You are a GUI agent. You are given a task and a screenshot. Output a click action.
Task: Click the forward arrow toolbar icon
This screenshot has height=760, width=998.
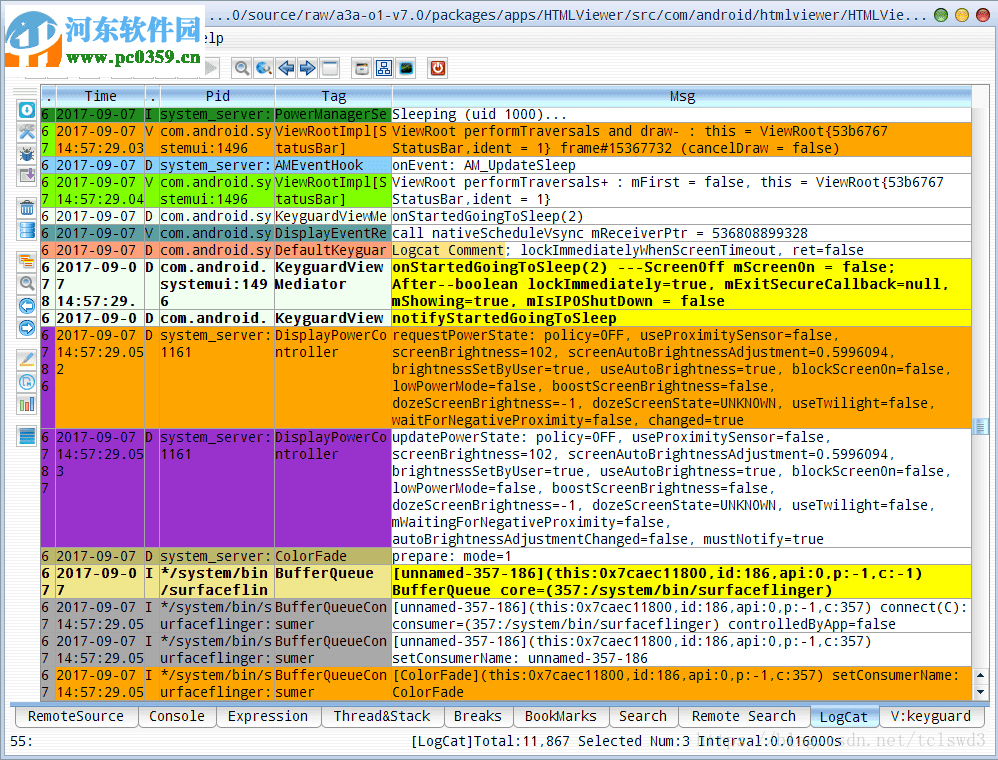coord(308,68)
